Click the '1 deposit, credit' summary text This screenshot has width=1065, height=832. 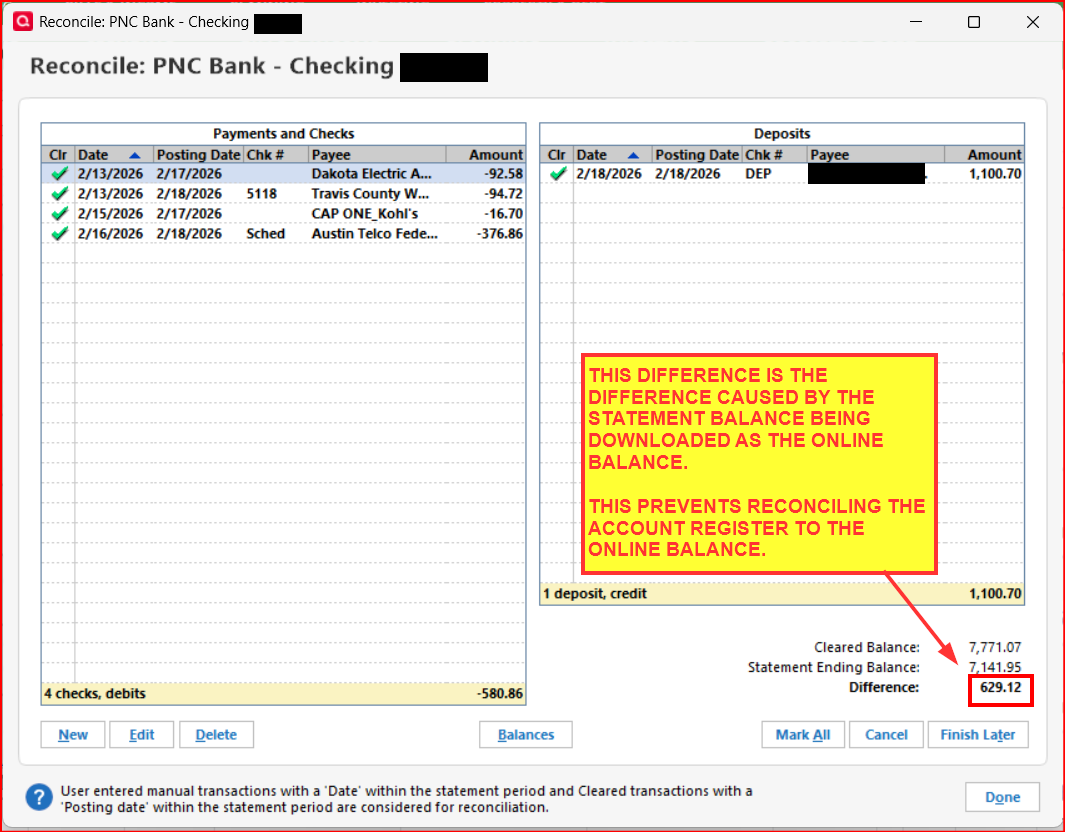(x=595, y=594)
